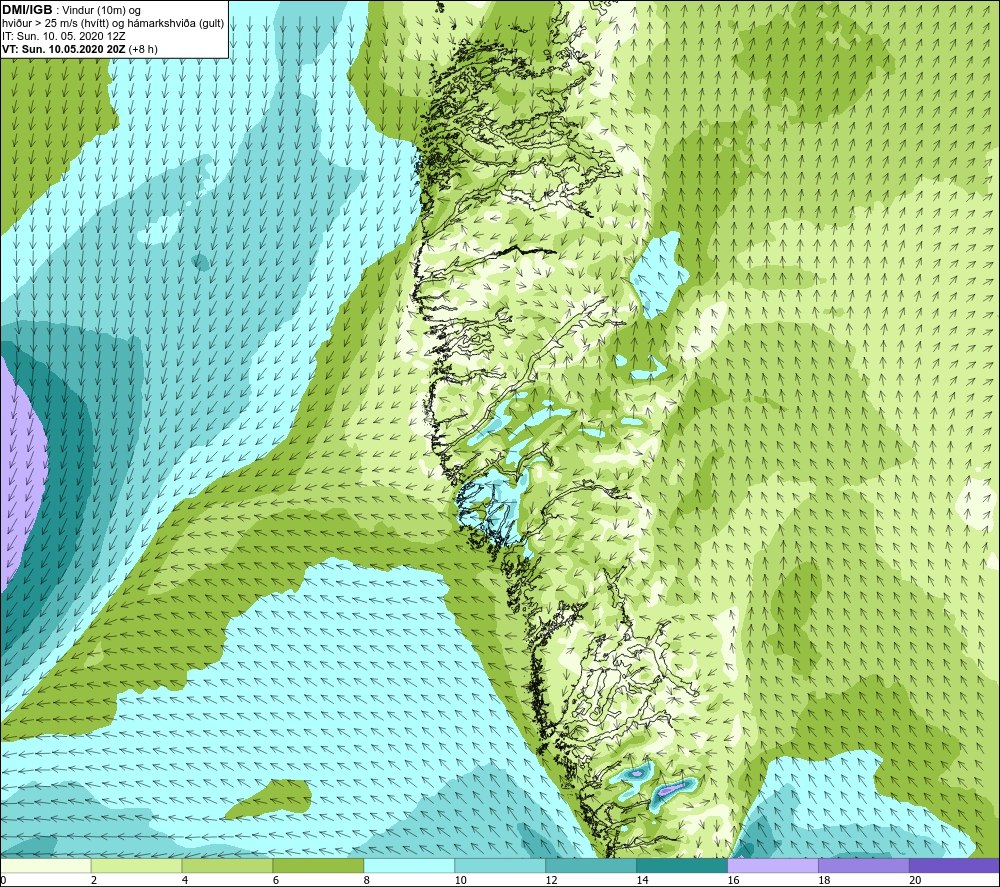Click the 'DMI/IGB' title text
This screenshot has width=1000, height=887.
27,10
